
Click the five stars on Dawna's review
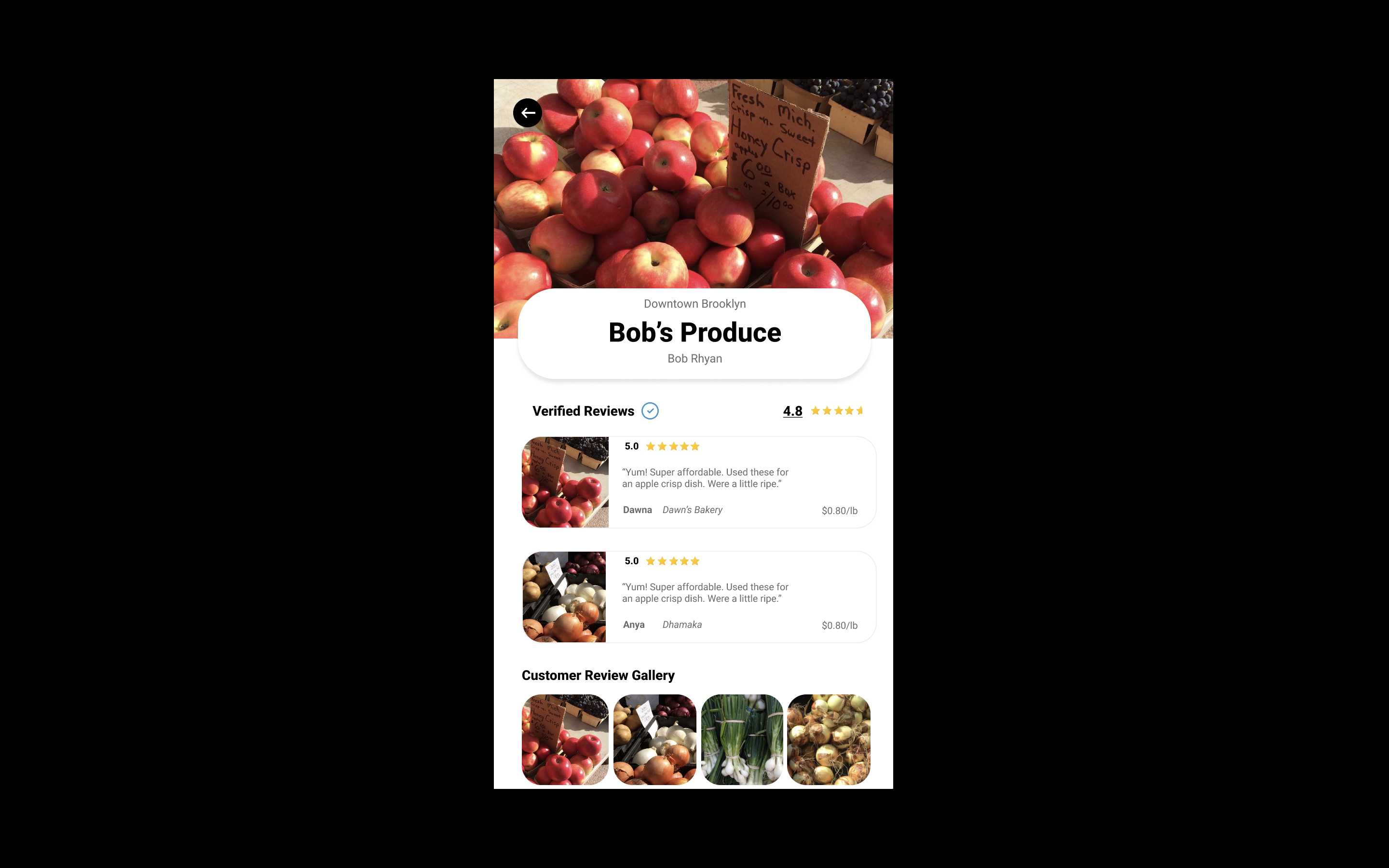coord(673,447)
